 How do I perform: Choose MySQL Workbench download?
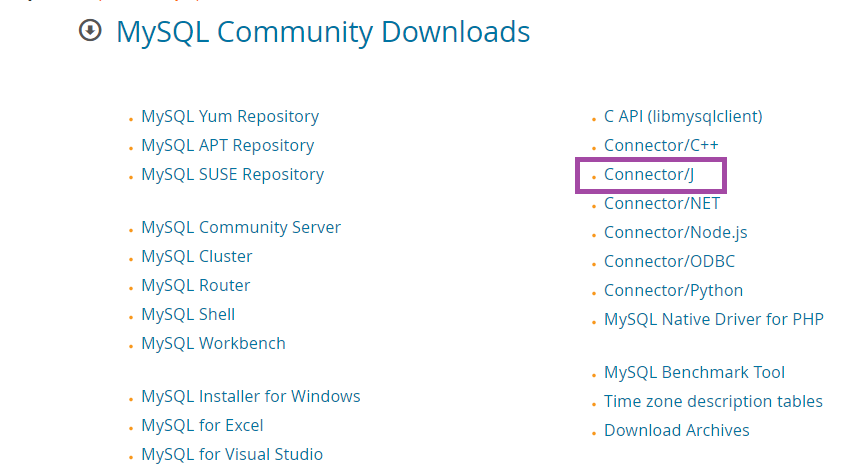(213, 344)
